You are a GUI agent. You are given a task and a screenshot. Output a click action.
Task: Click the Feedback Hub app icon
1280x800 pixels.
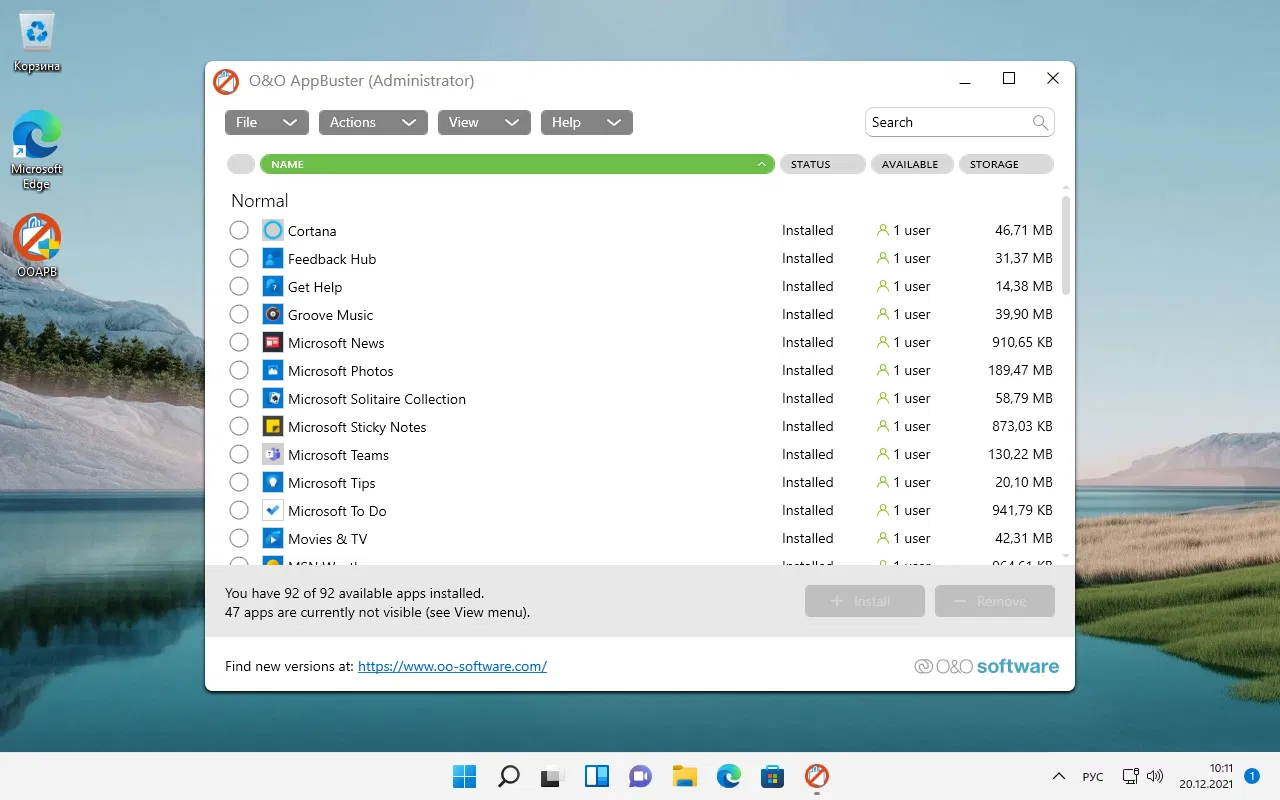[x=273, y=258]
